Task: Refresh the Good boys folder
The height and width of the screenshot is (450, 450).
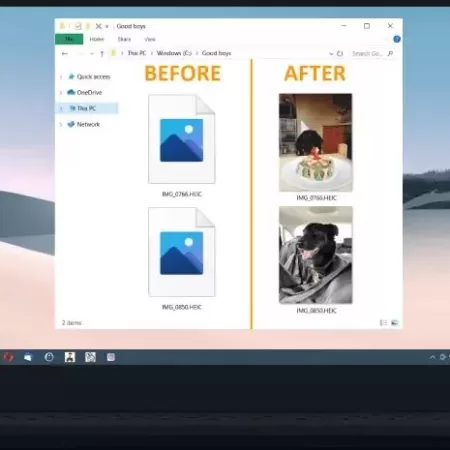Action: (x=340, y=54)
